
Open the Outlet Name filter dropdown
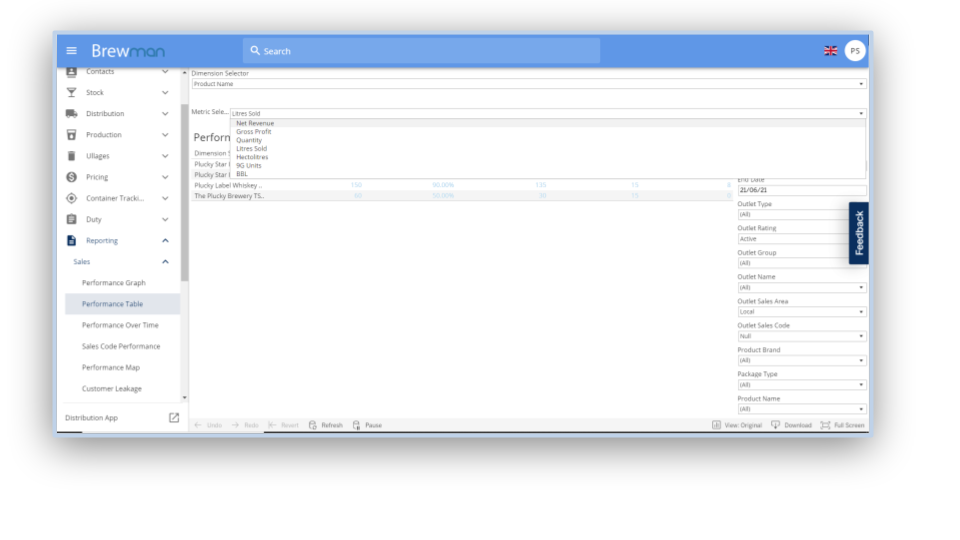[x=801, y=287]
